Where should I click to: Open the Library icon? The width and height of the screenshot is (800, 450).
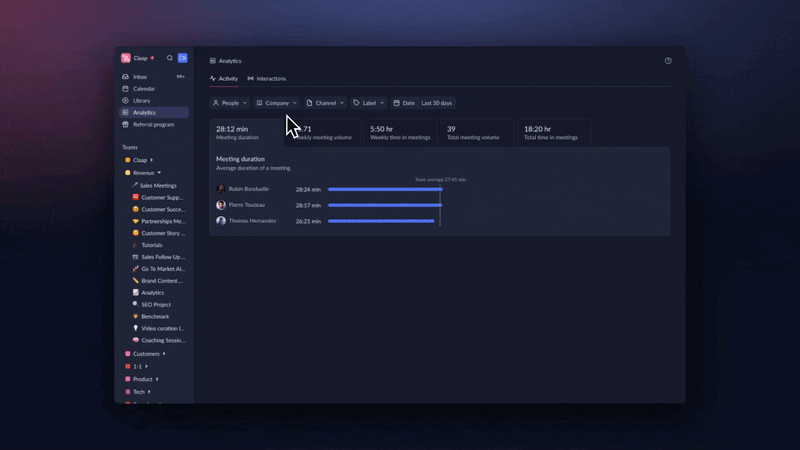126,101
